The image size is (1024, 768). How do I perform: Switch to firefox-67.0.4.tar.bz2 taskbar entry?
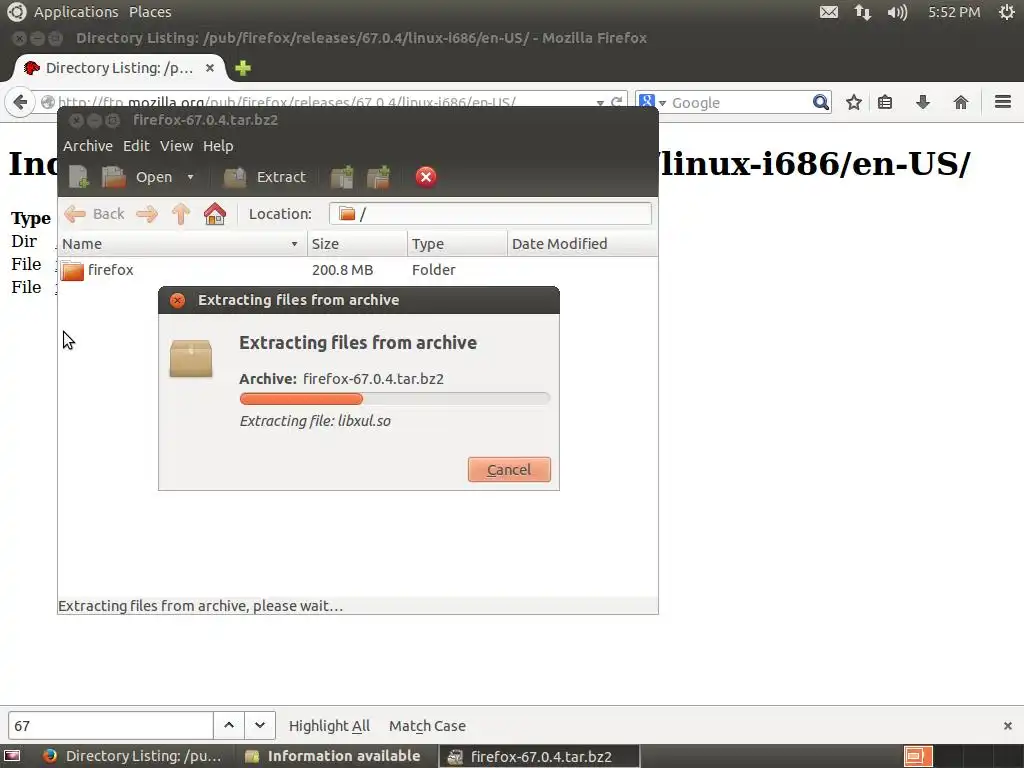[x=539, y=756]
